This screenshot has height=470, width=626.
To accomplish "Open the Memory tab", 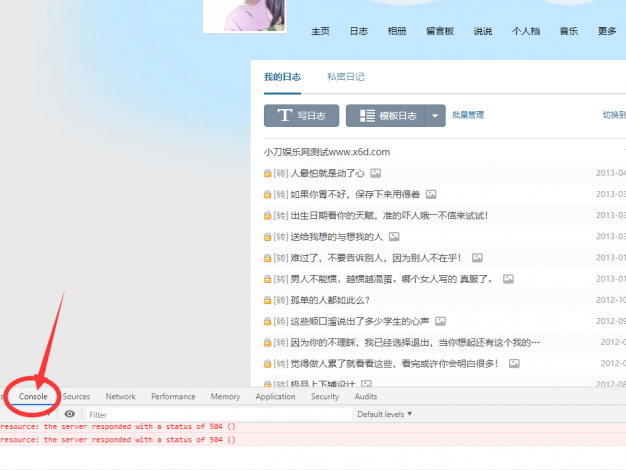I will [x=226, y=397].
